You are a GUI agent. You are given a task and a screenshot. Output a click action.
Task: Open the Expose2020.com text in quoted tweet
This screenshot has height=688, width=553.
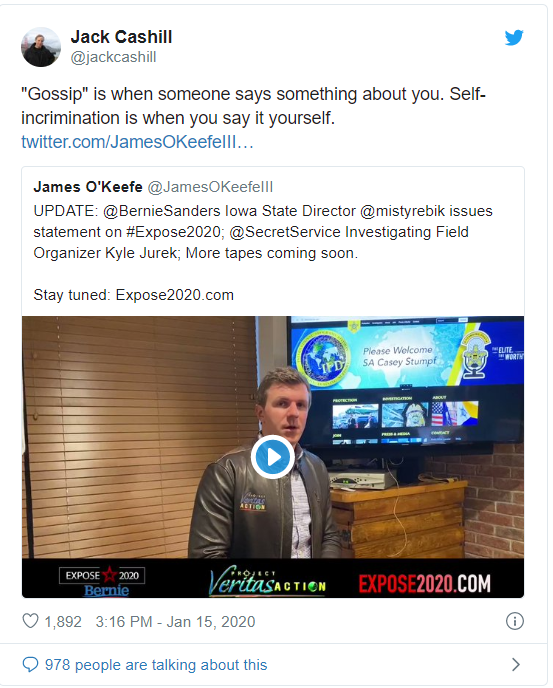click(175, 295)
